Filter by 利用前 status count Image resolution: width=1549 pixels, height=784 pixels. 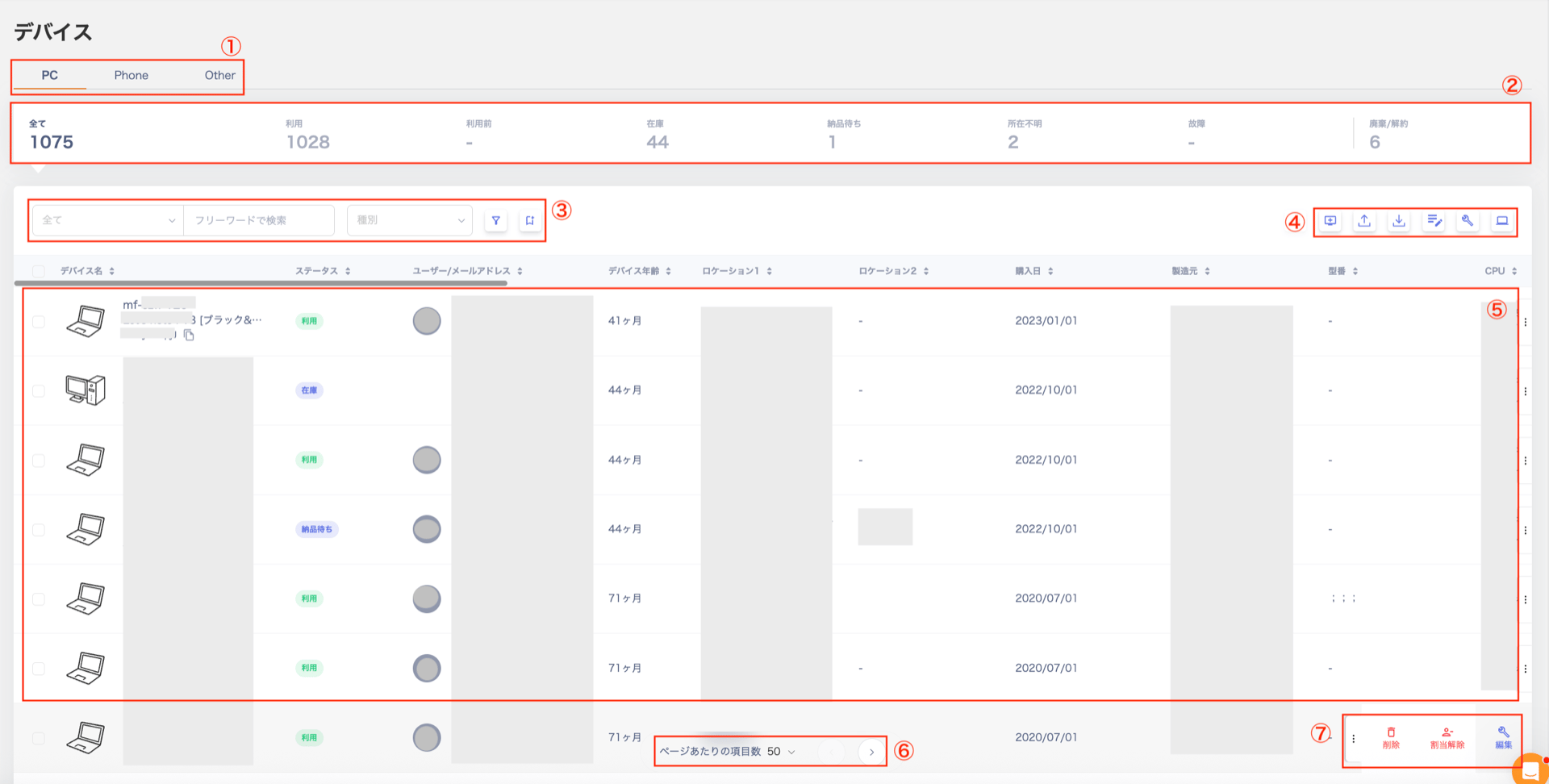479,135
